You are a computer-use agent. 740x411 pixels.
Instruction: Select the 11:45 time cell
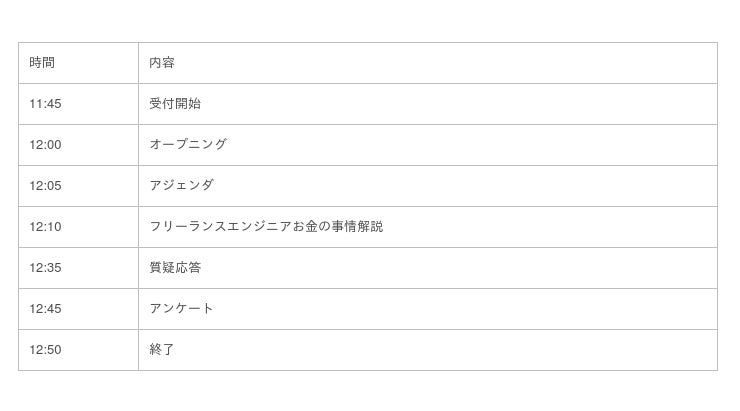45,104
